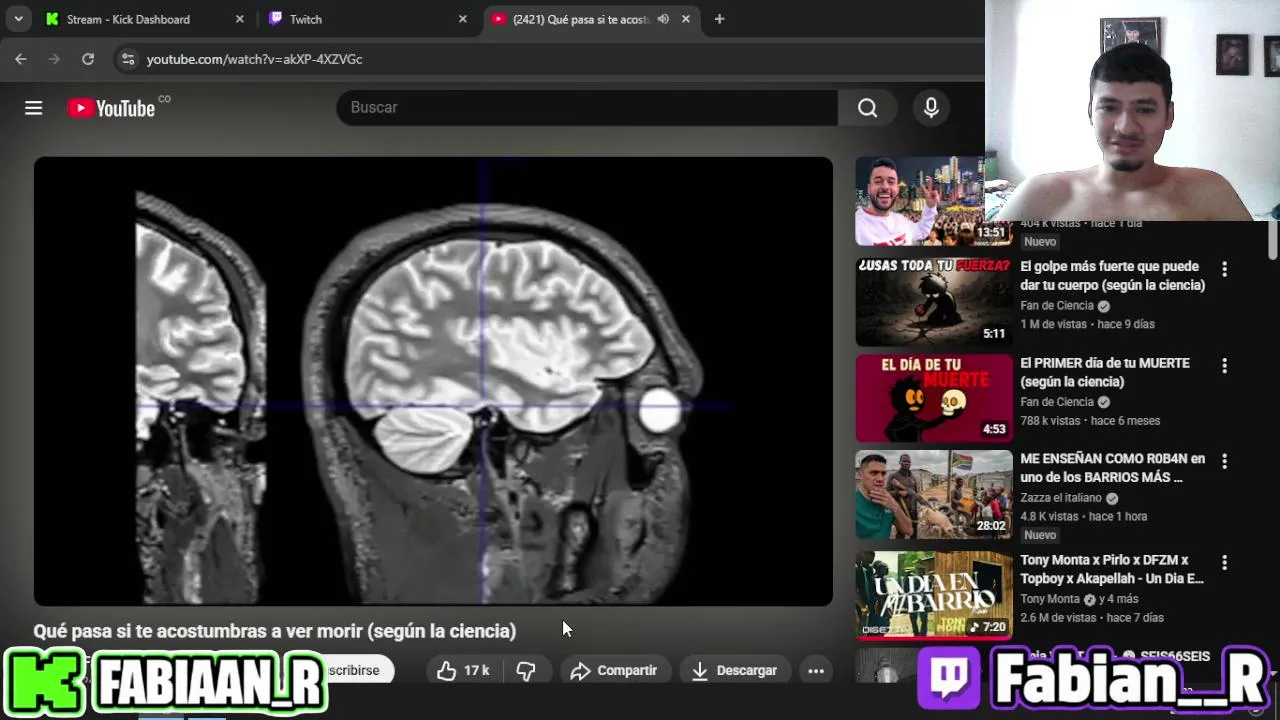Open El golpe más fuerte video thumbnail
1280x720 pixels.
(x=934, y=301)
